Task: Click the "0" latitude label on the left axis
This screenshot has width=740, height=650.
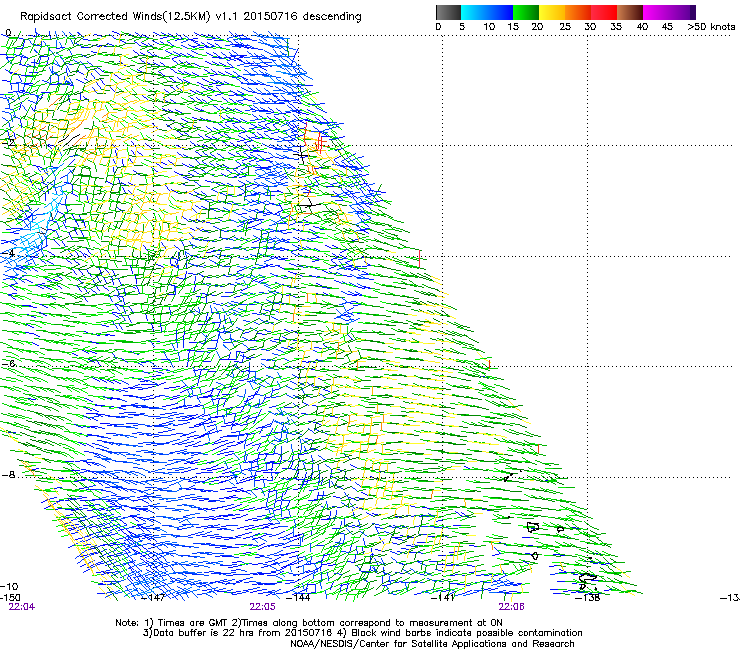Action: 8,33
